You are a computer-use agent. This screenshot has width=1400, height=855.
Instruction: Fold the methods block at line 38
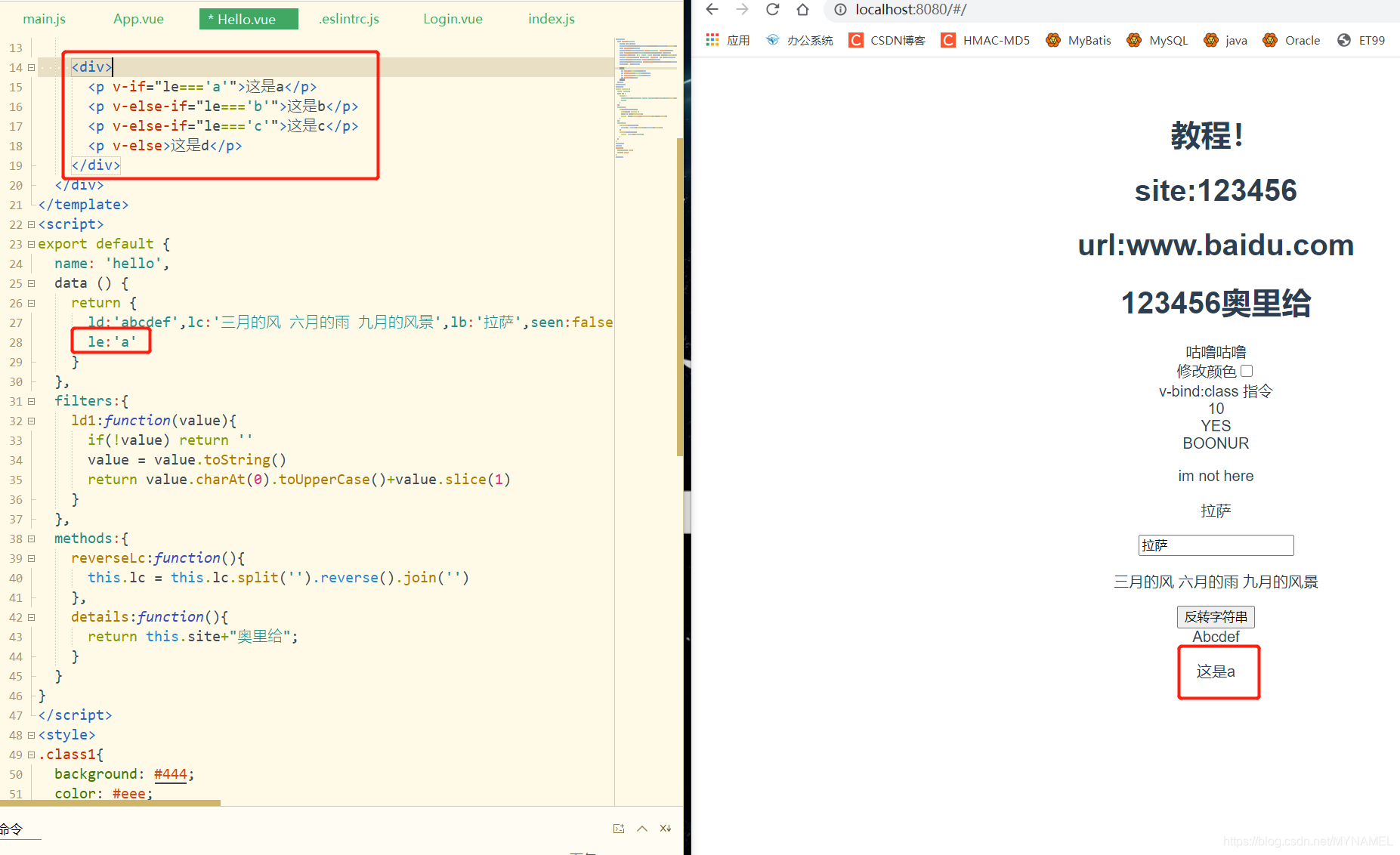(31, 539)
